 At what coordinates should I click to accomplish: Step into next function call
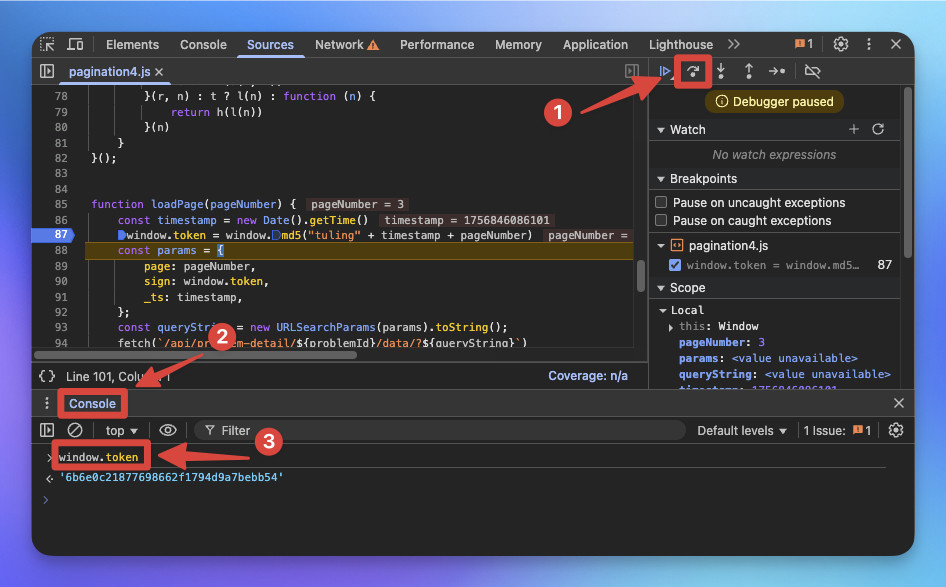(x=721, y=71)
